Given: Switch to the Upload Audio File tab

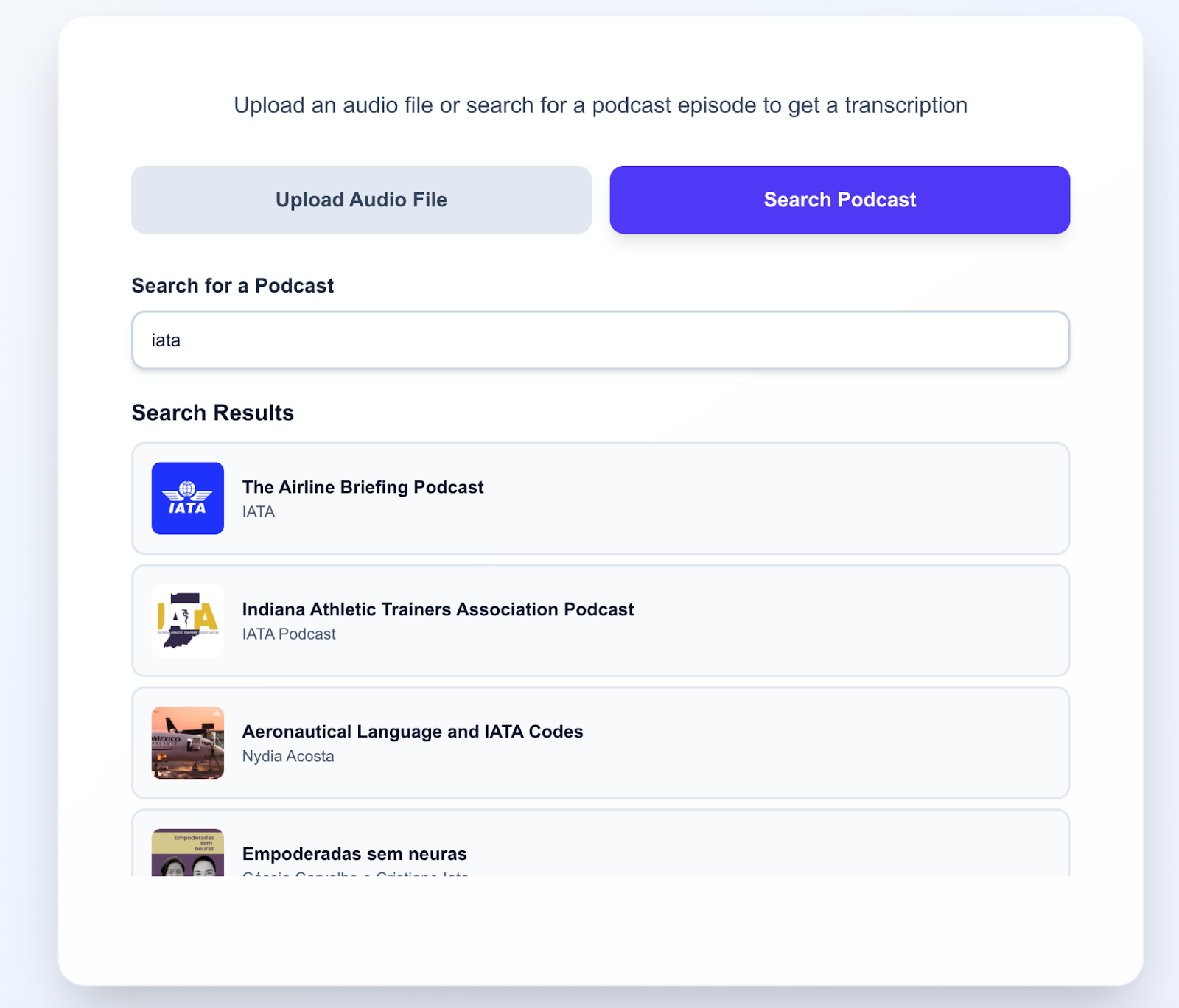Looking at the screenshot, I should pyautogui.click(x=360, y=199).
